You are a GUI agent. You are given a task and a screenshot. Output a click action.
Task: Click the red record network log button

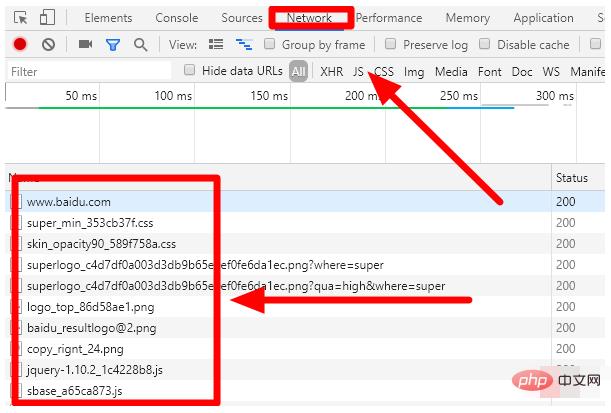pos(20,44)
